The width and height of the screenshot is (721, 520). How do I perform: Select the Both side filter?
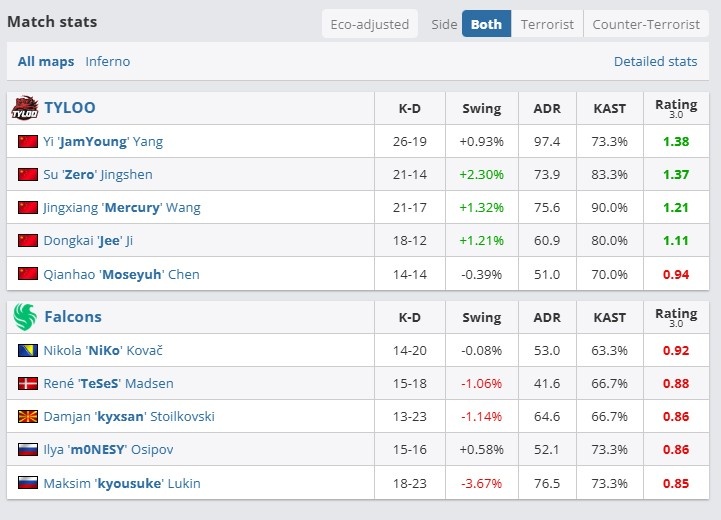[486, 24]
